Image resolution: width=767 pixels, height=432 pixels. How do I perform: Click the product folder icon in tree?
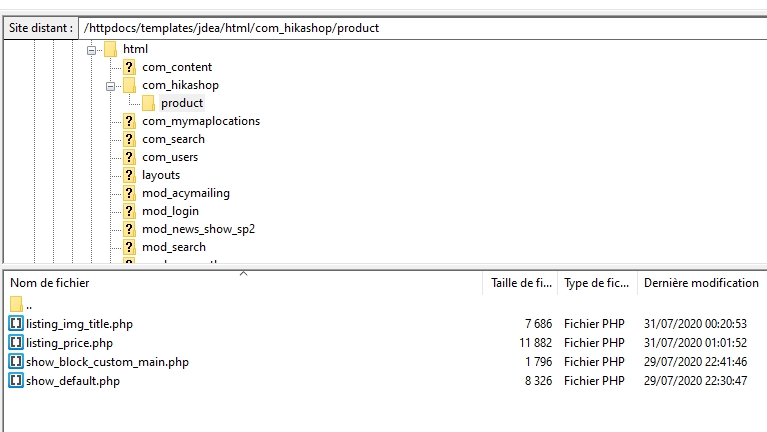[148, 103]
